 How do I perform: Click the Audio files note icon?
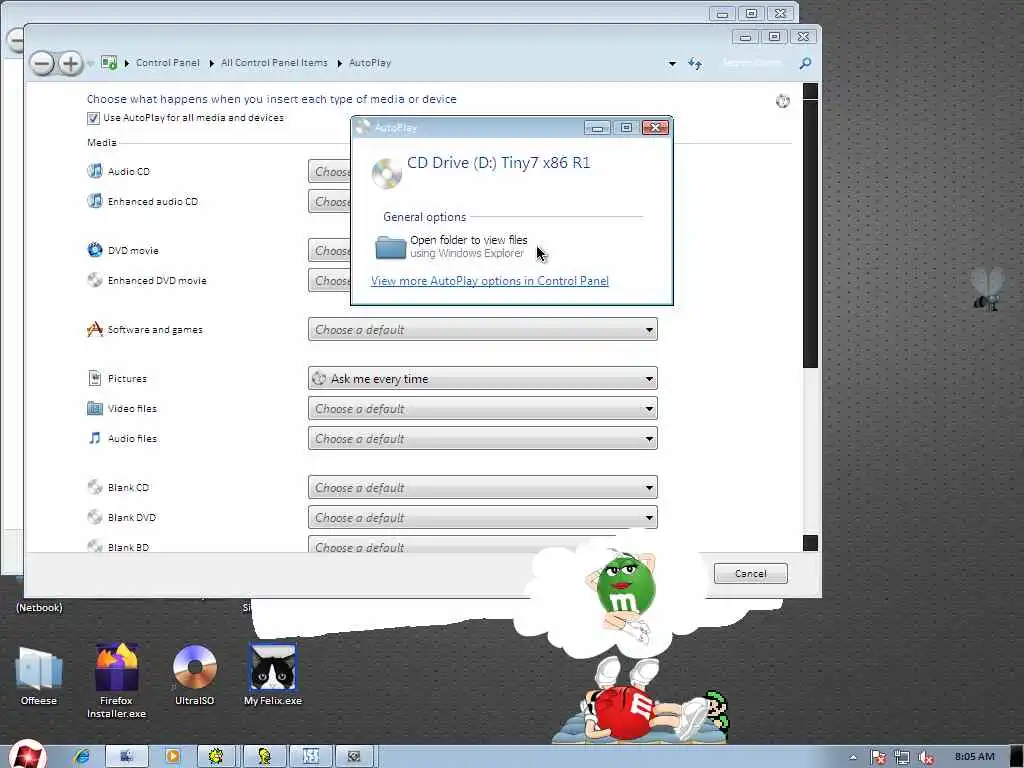click(95, 438)
